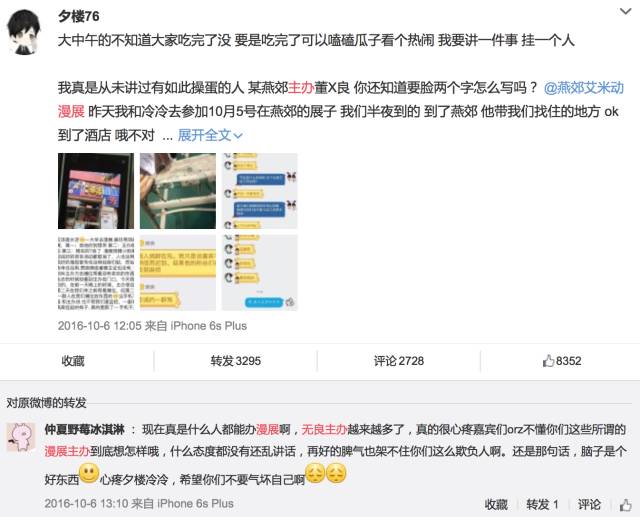
Task: Expand full post text via 展开全文
Action: click(x=210, y=135)
